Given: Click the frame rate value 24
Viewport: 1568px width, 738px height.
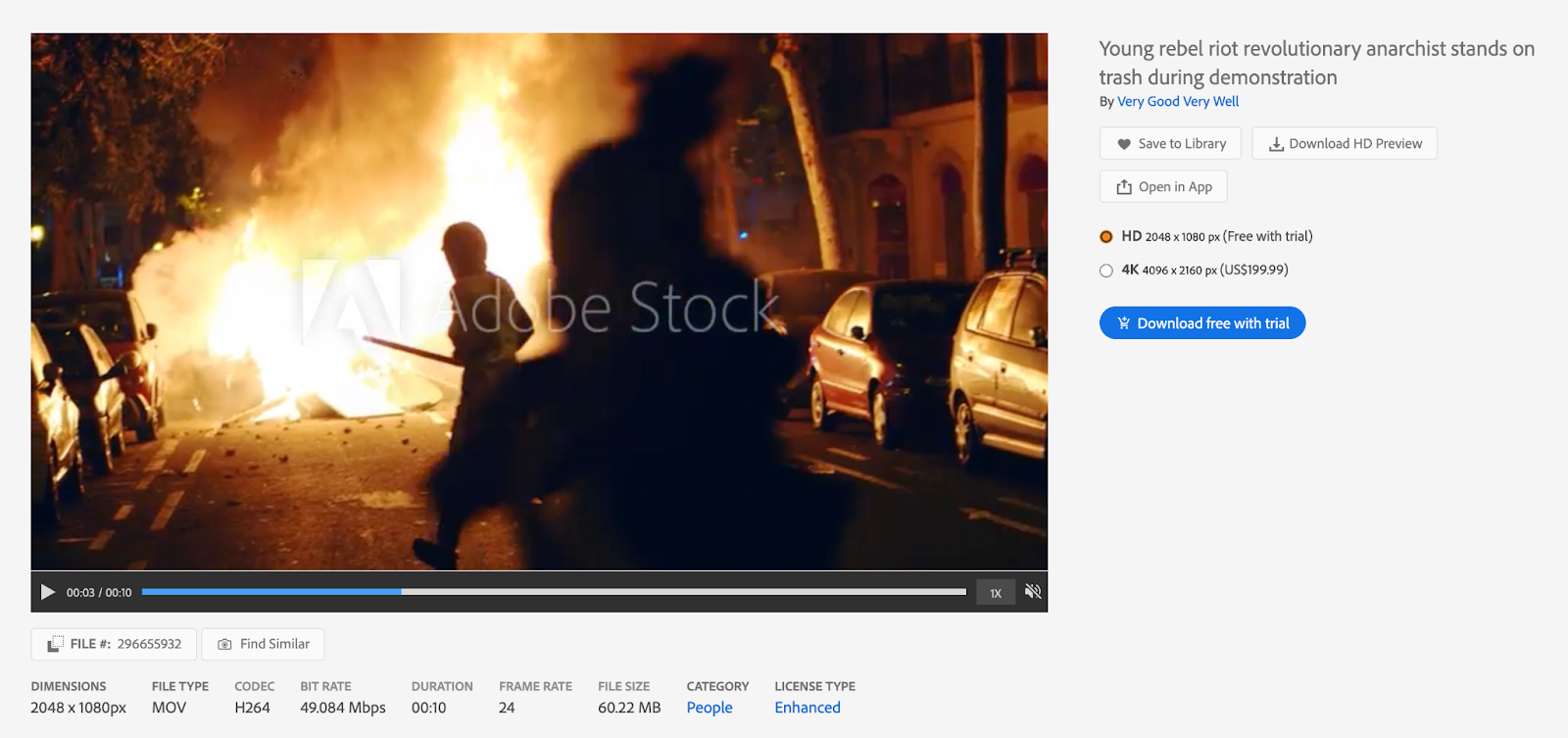Looking at the screenshot, I should tap(507, 708).
